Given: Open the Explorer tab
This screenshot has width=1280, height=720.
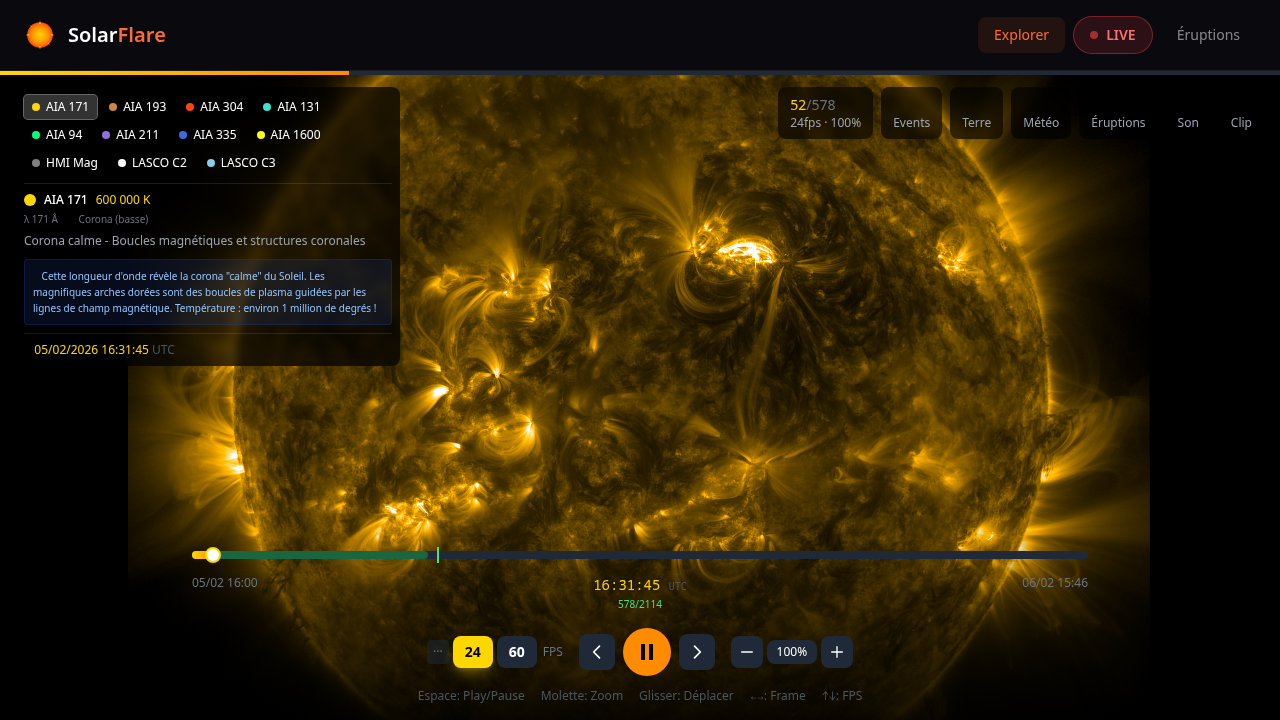Looking at the screenshot, I should pos(1021,35).
